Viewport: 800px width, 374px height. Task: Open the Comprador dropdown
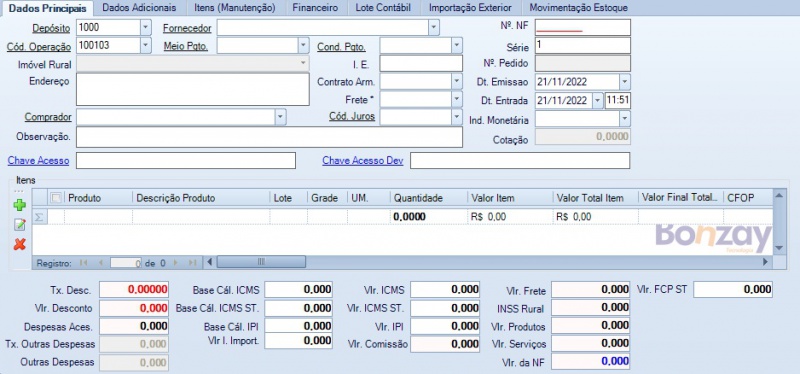pos(281,117)
